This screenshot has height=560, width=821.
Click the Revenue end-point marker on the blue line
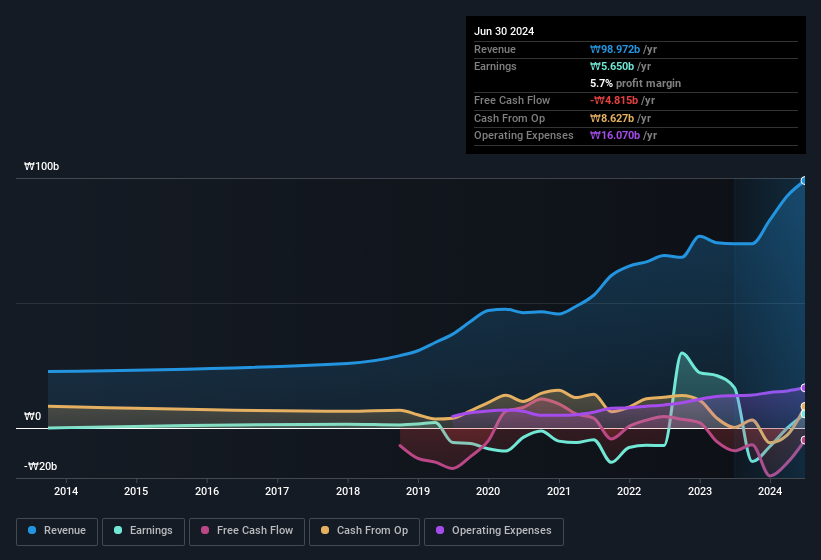click(804, 181)
